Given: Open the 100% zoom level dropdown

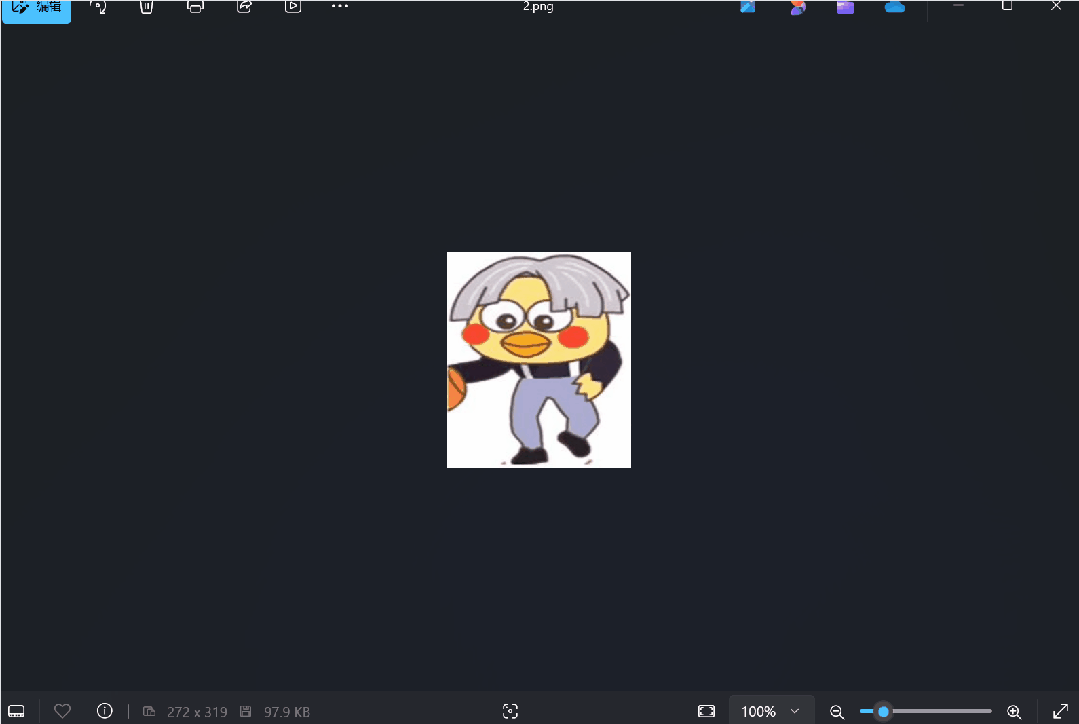Looking at the screenshot, I should 771,711.
